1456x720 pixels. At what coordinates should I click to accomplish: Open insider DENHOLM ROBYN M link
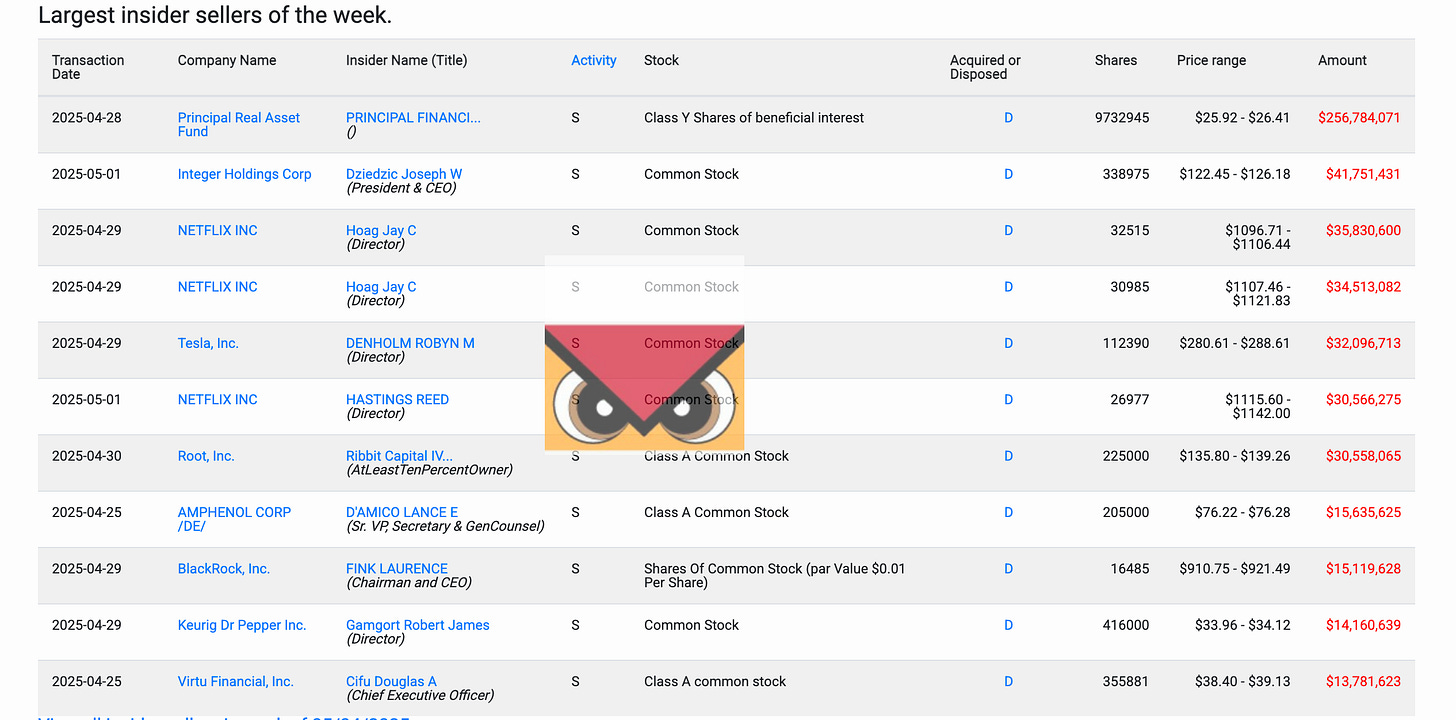point(410,343)
